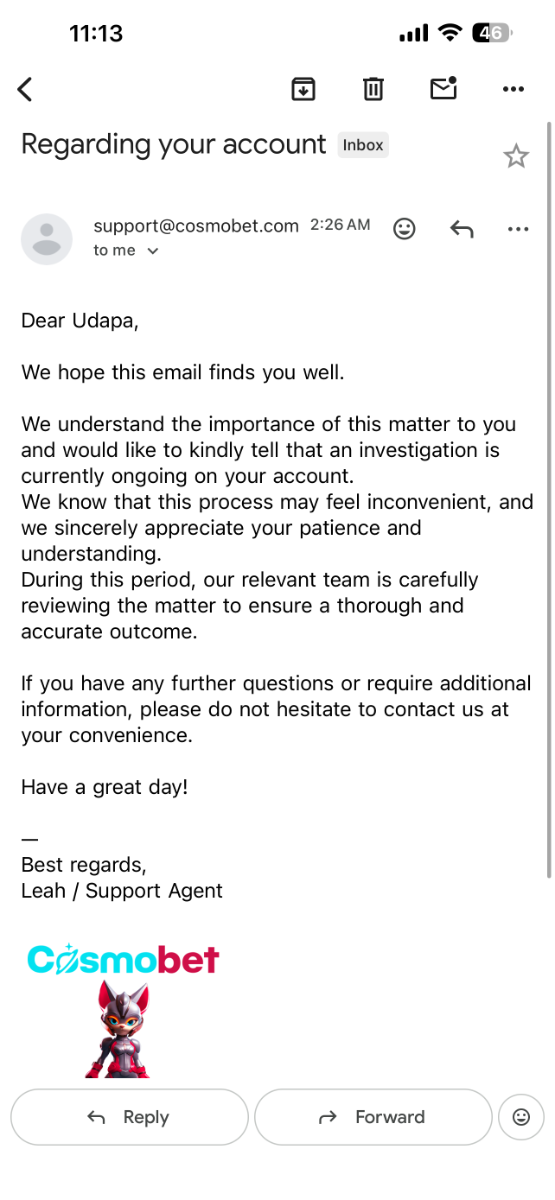
Task: Mark email as unread via the envelope icon
Action: [443, 88]
